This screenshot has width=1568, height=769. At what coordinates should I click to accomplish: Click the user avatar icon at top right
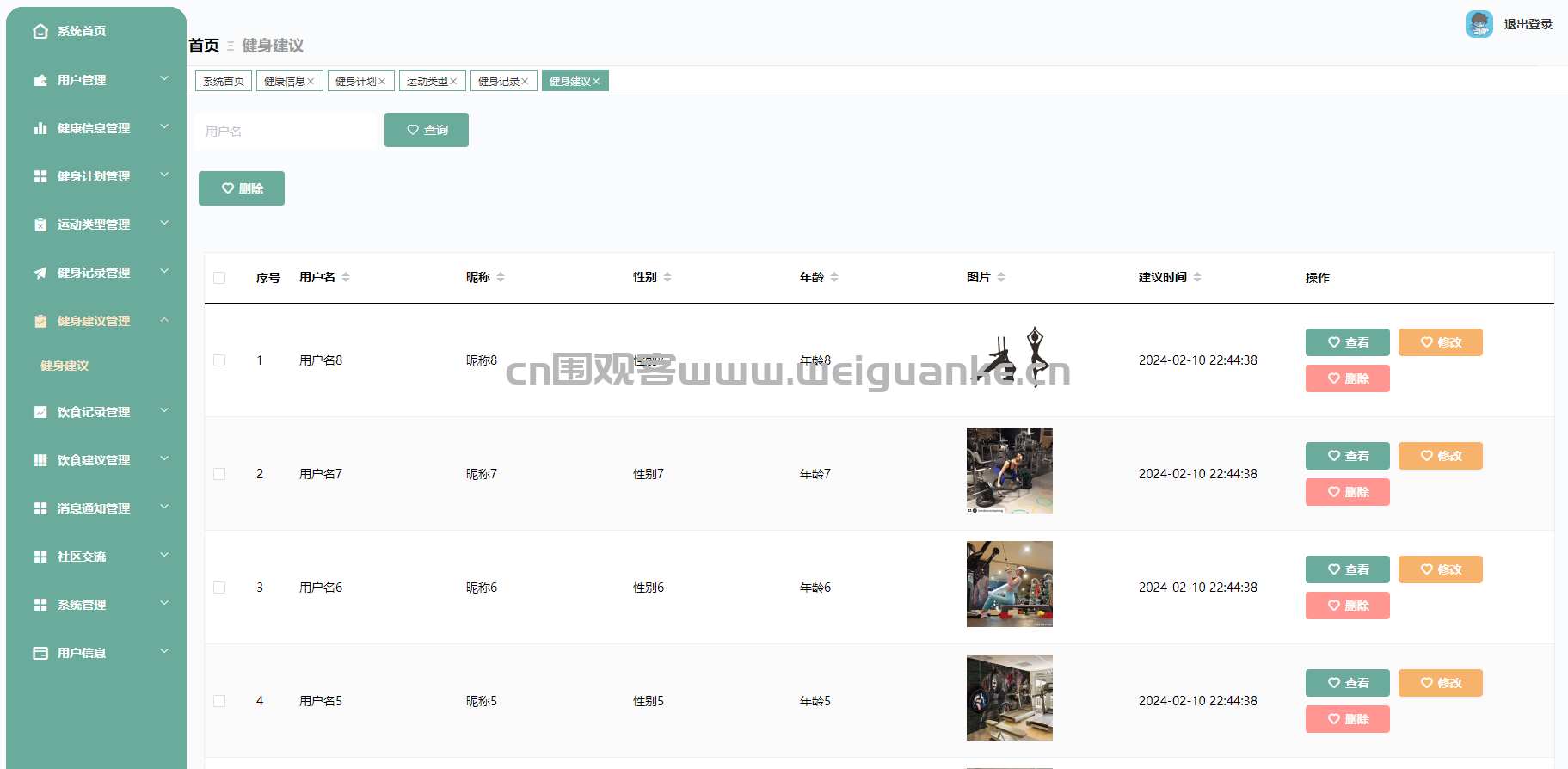[1479, 24]
